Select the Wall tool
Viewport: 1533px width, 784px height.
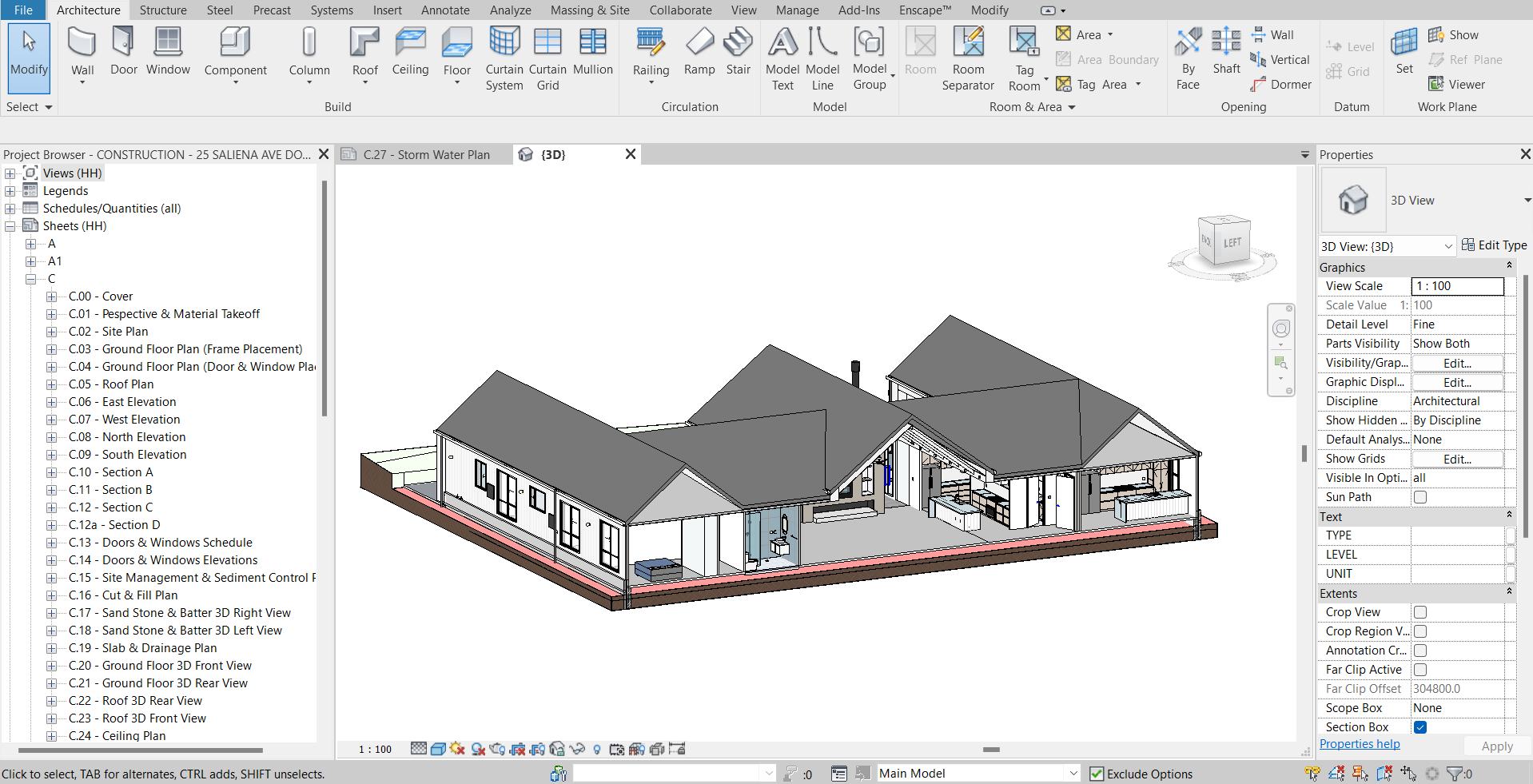(x=82, y=53)
